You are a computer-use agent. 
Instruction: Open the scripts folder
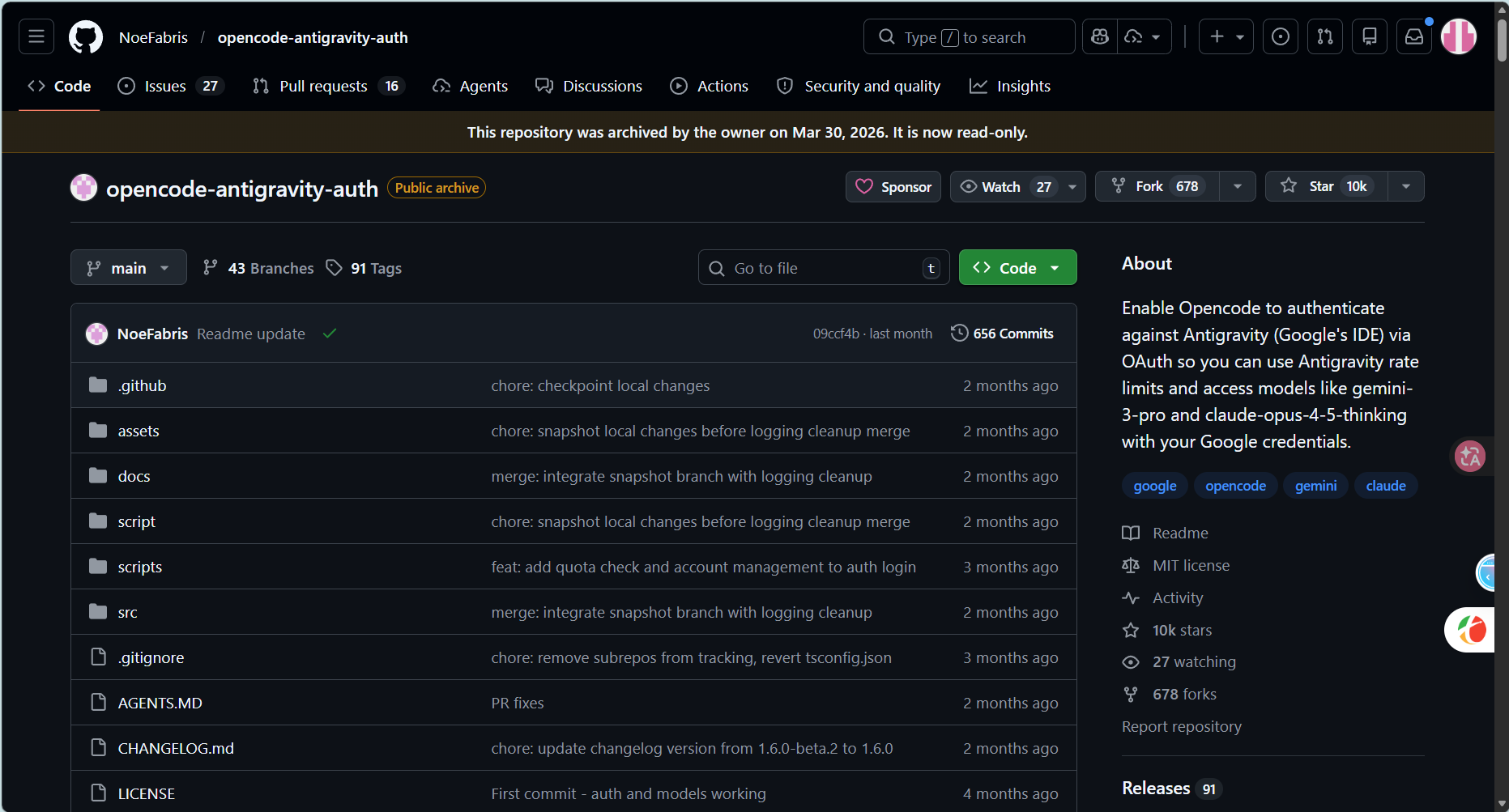point(140,567)
